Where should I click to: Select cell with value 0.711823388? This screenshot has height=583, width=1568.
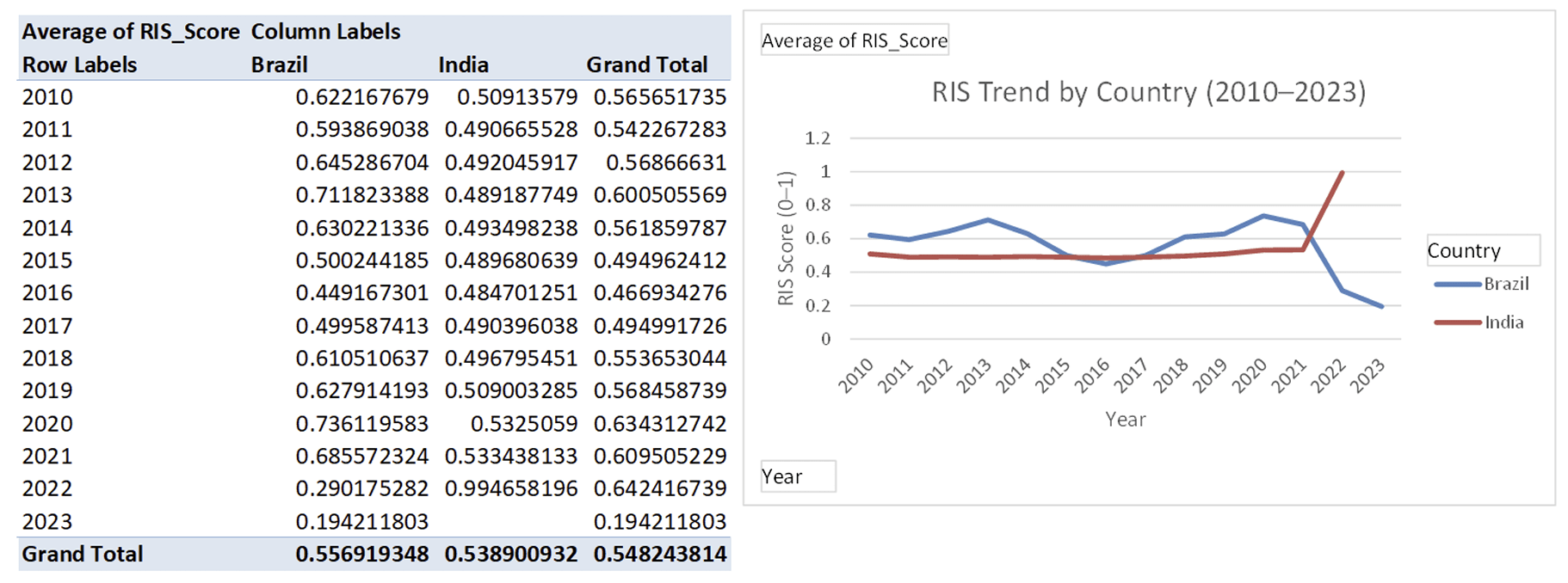[361, 195]
